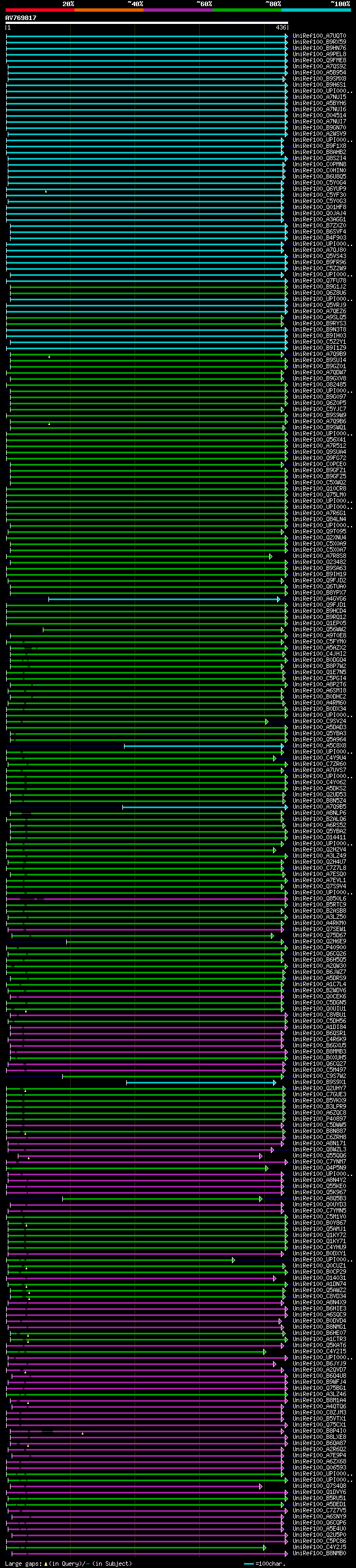
Task: Select the UniRef100_C0PMN8 label
Action: (319, 164)
